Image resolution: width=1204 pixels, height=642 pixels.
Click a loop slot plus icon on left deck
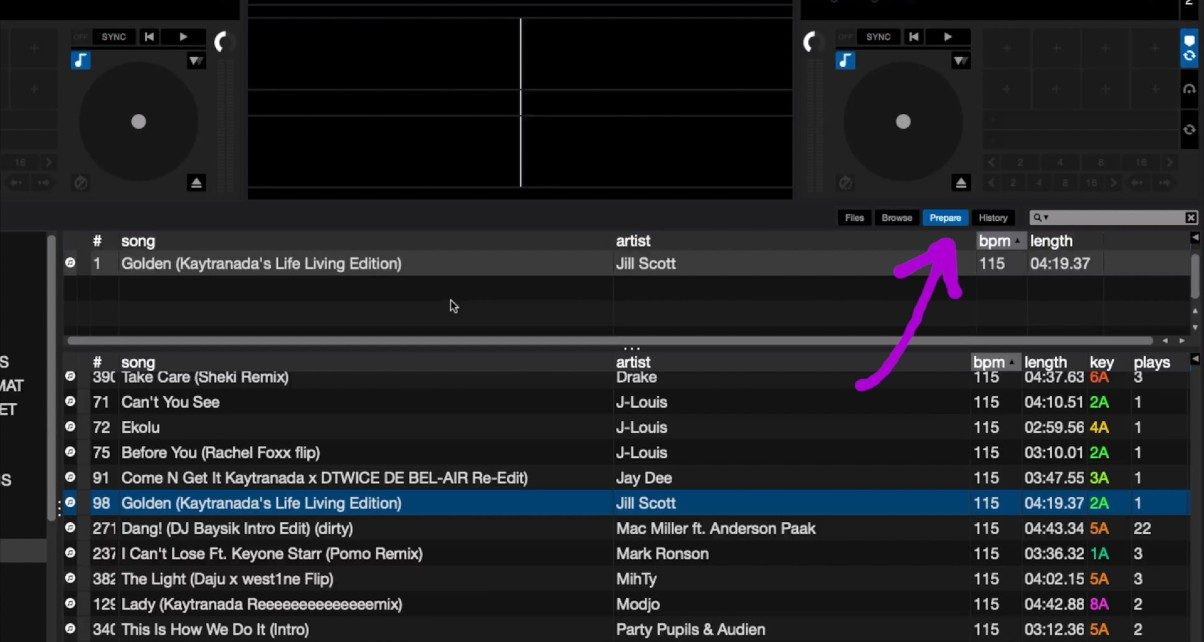pos(34,48)
